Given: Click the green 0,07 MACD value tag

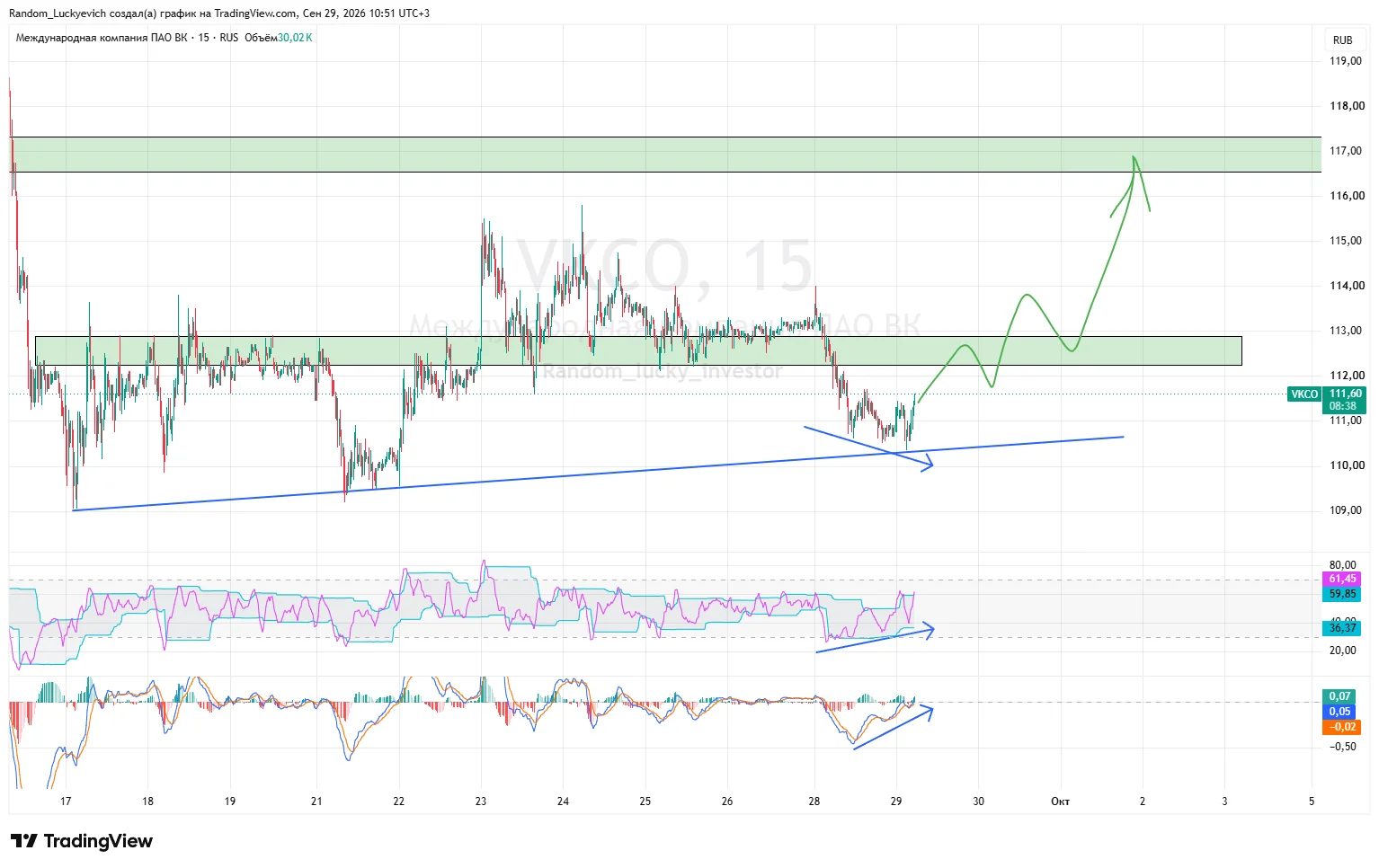Looking at the screenshot, I should [x=1339, y=696].
